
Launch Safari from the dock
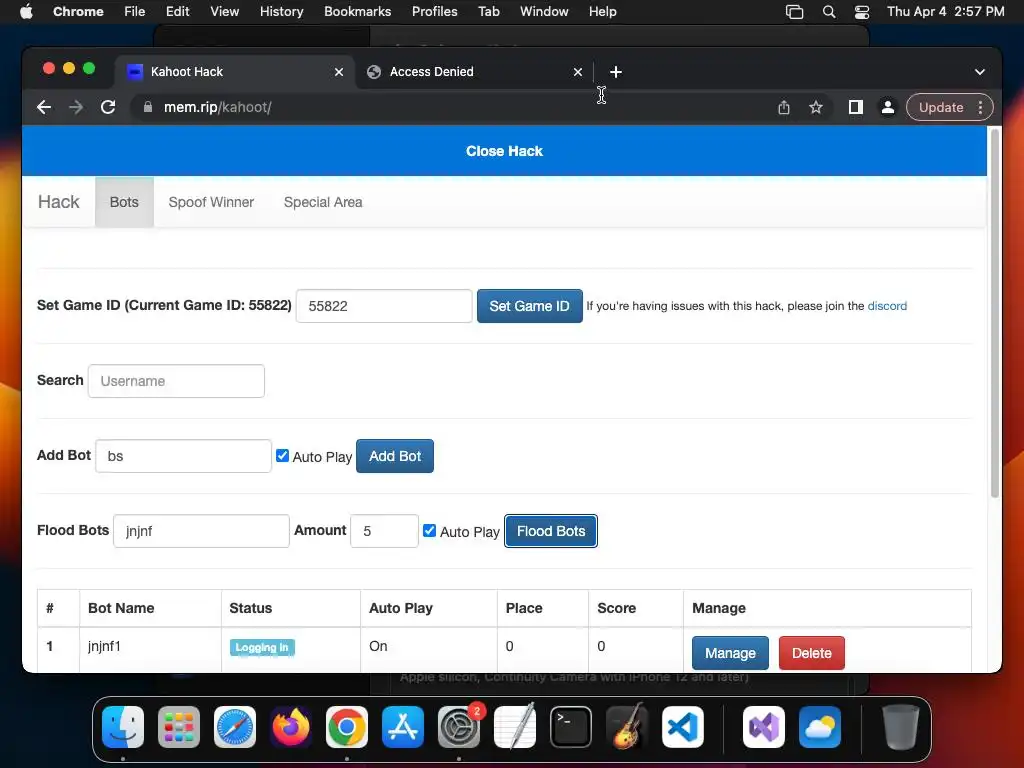235,727
